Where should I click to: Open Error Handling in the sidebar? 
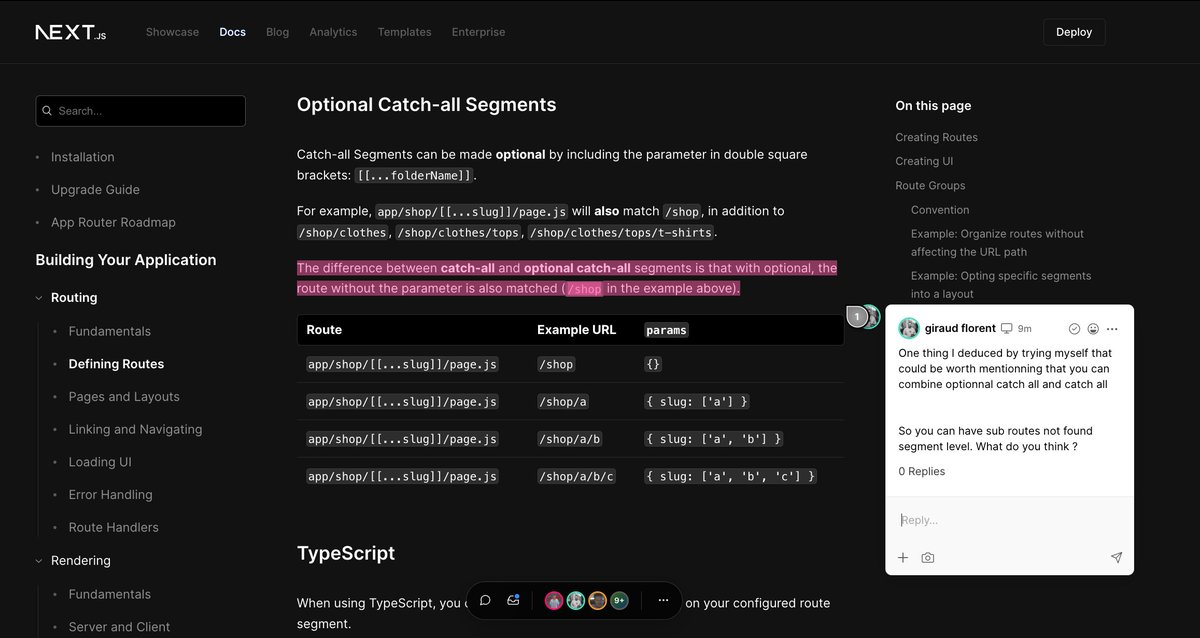tap(110, 495)
